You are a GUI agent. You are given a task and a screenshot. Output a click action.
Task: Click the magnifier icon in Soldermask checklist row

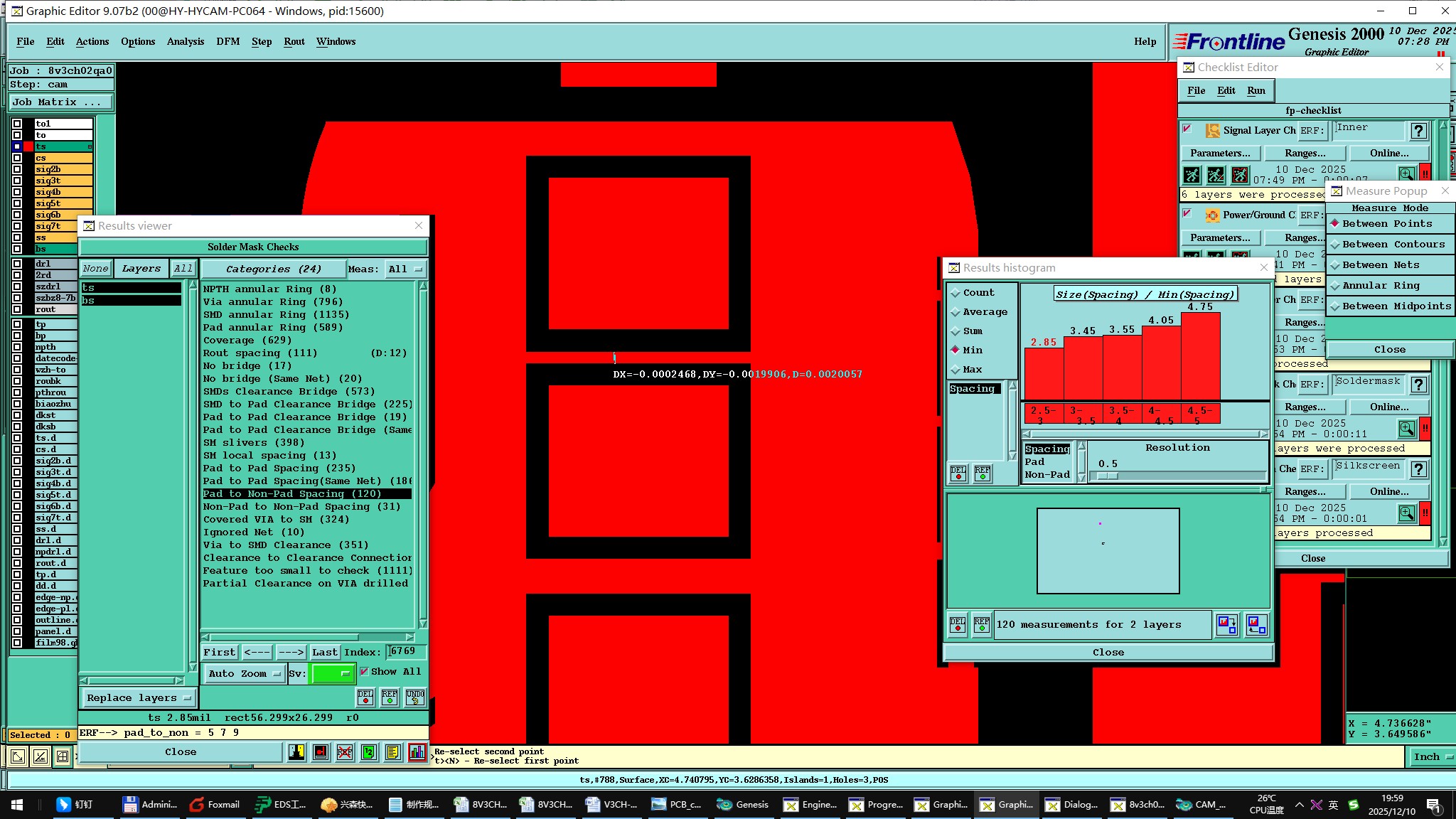click(x=1406, y=429)
